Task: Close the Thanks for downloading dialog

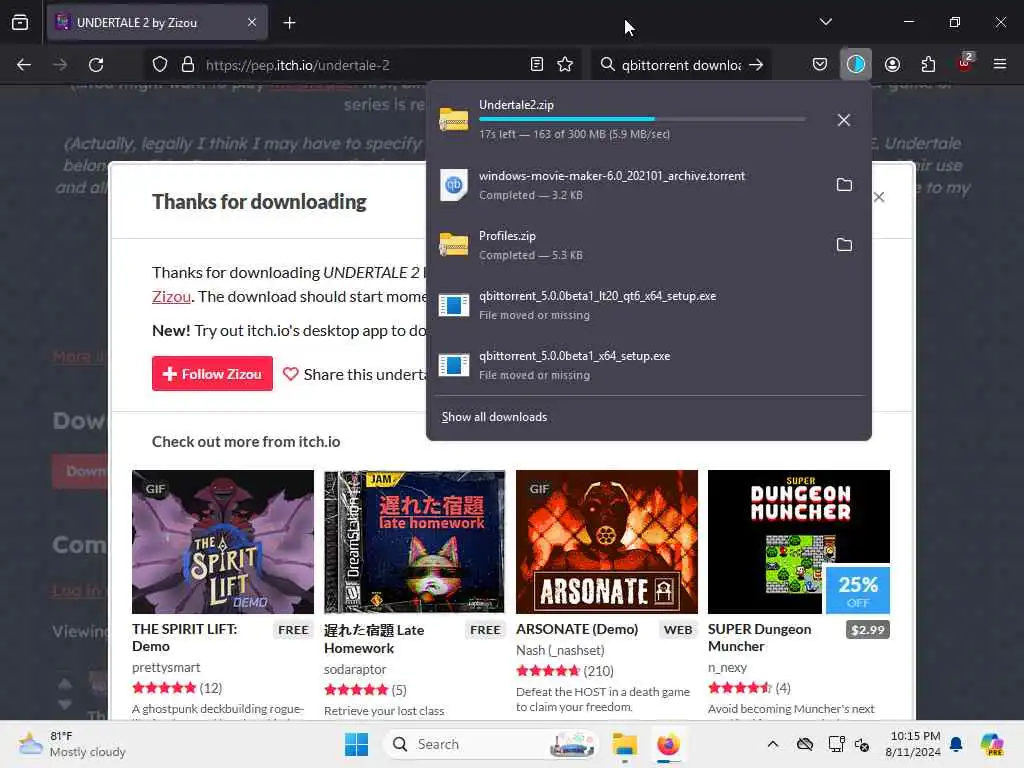Action: coord(879,197)
